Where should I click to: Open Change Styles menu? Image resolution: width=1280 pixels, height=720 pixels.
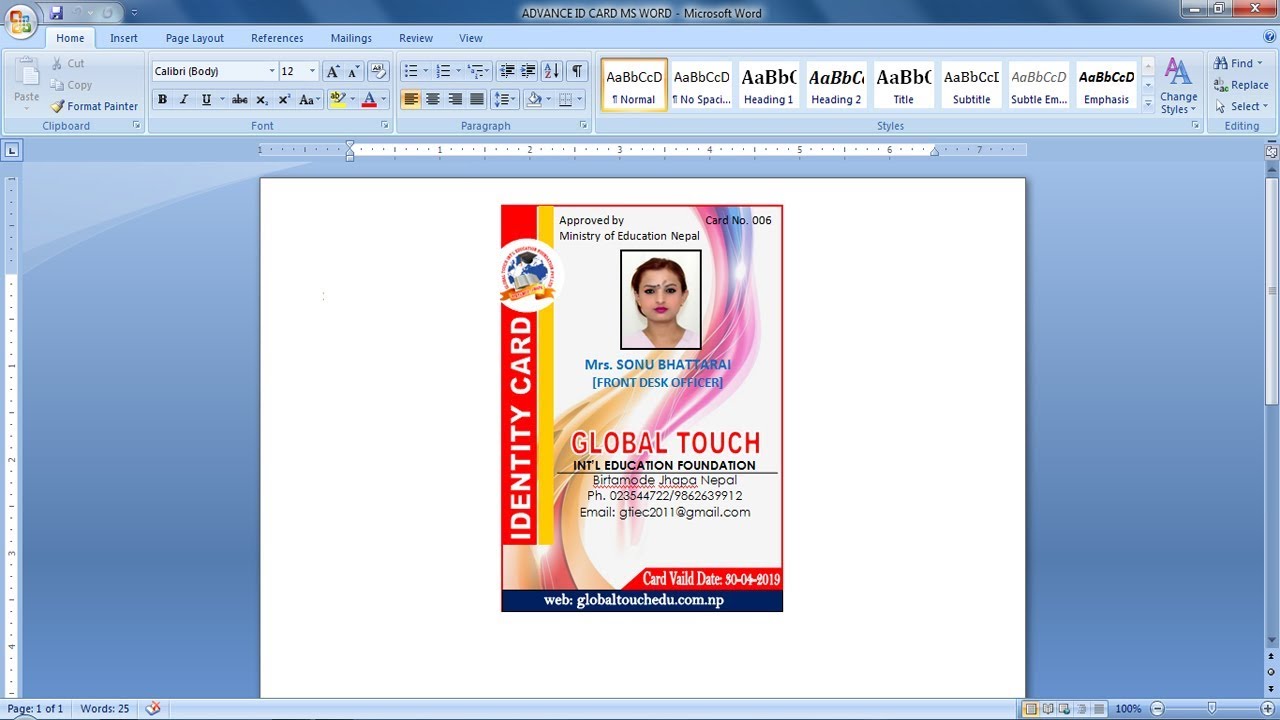1178,86
